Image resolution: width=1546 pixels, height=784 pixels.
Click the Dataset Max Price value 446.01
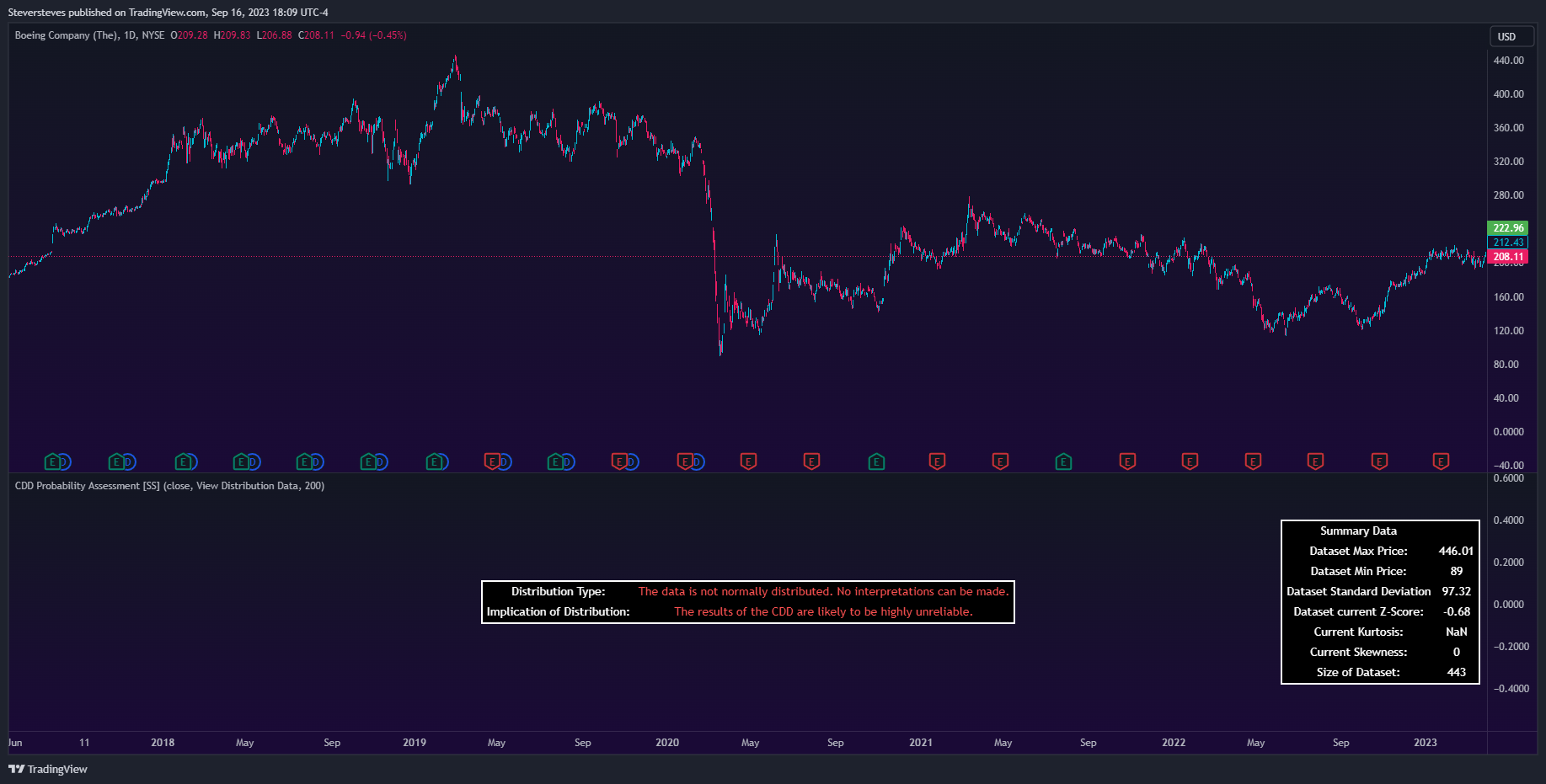(x=1456, y=552)
